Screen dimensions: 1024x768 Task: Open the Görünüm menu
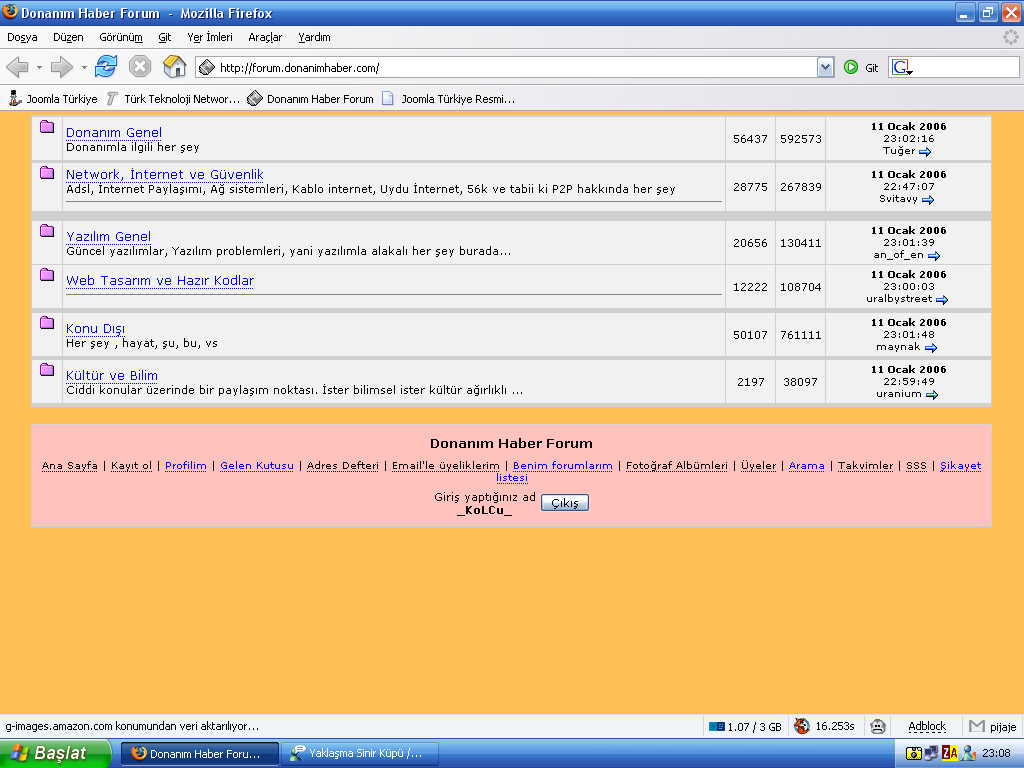[121, 37]
